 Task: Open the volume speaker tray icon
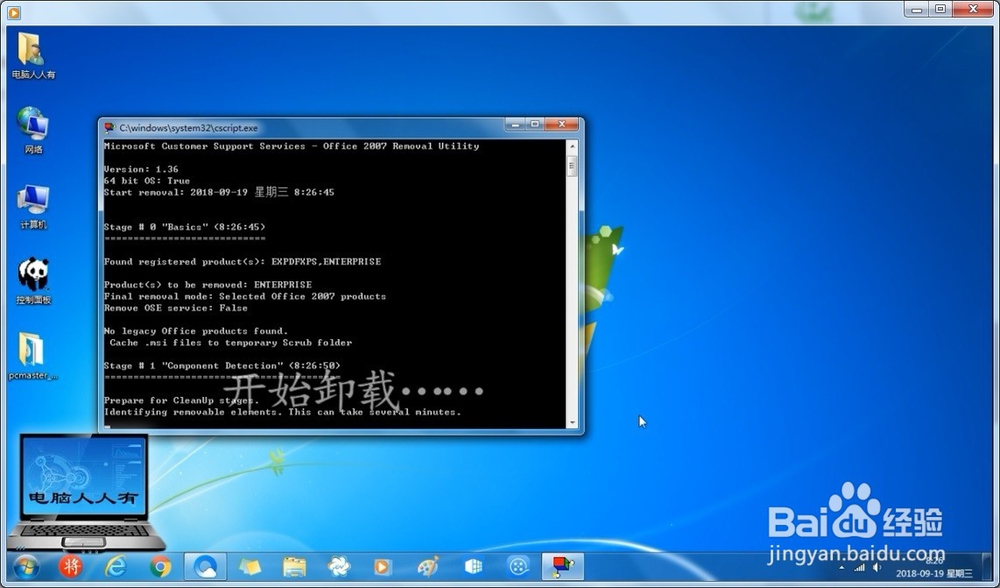click(878, 567)
